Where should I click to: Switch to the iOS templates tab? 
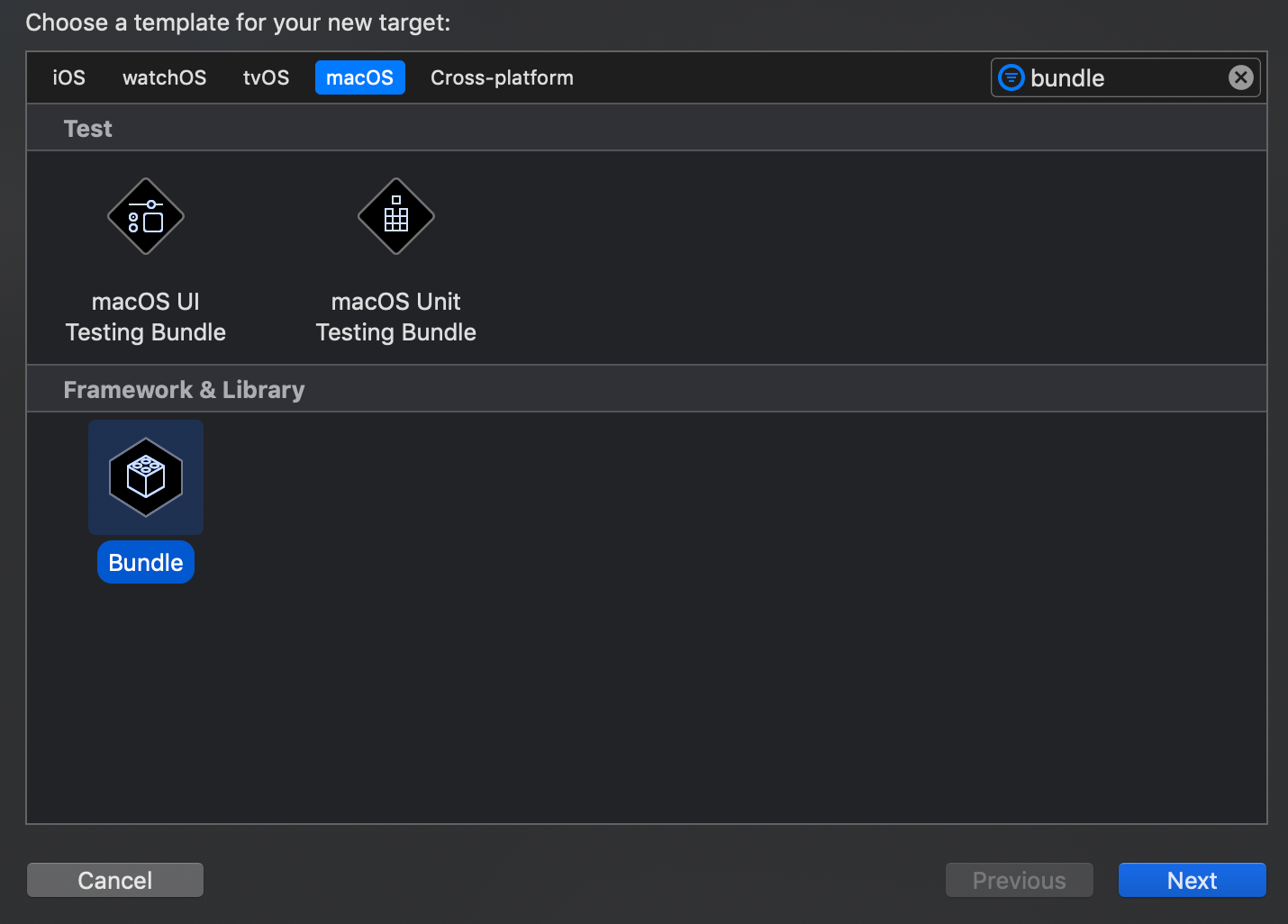68,77
